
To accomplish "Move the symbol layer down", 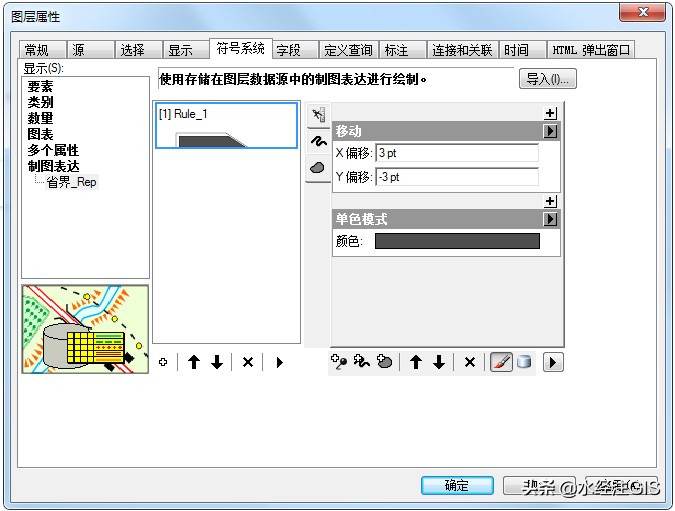I will click(x=439, y=362).
